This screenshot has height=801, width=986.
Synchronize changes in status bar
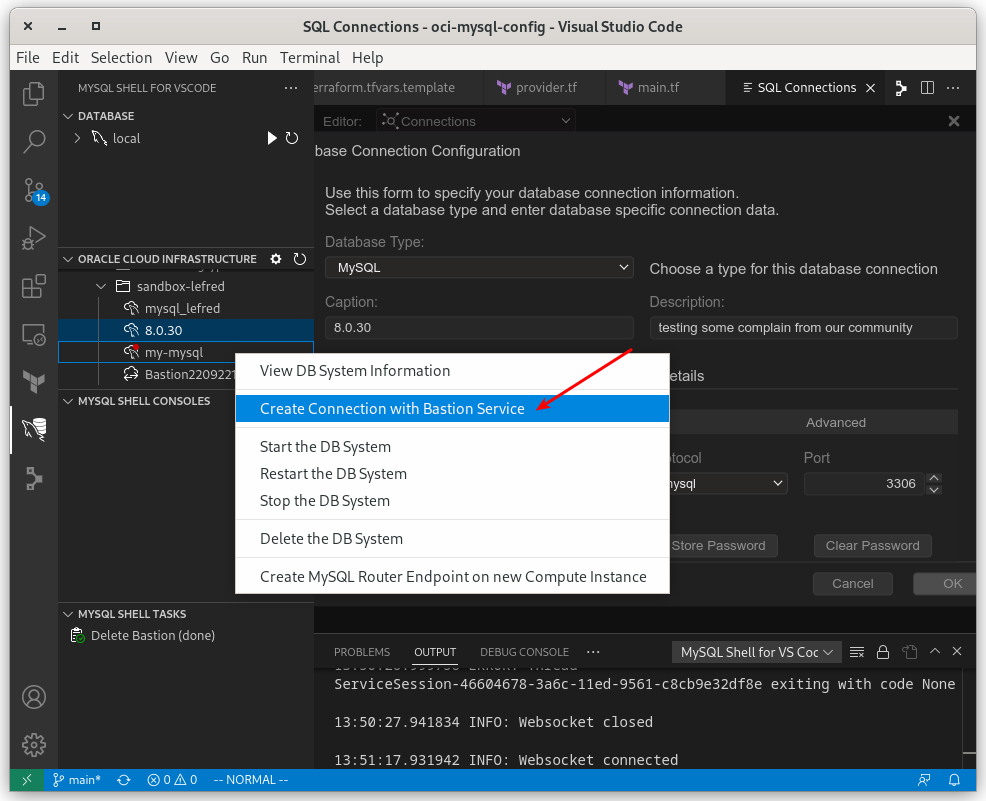point(124,780)
